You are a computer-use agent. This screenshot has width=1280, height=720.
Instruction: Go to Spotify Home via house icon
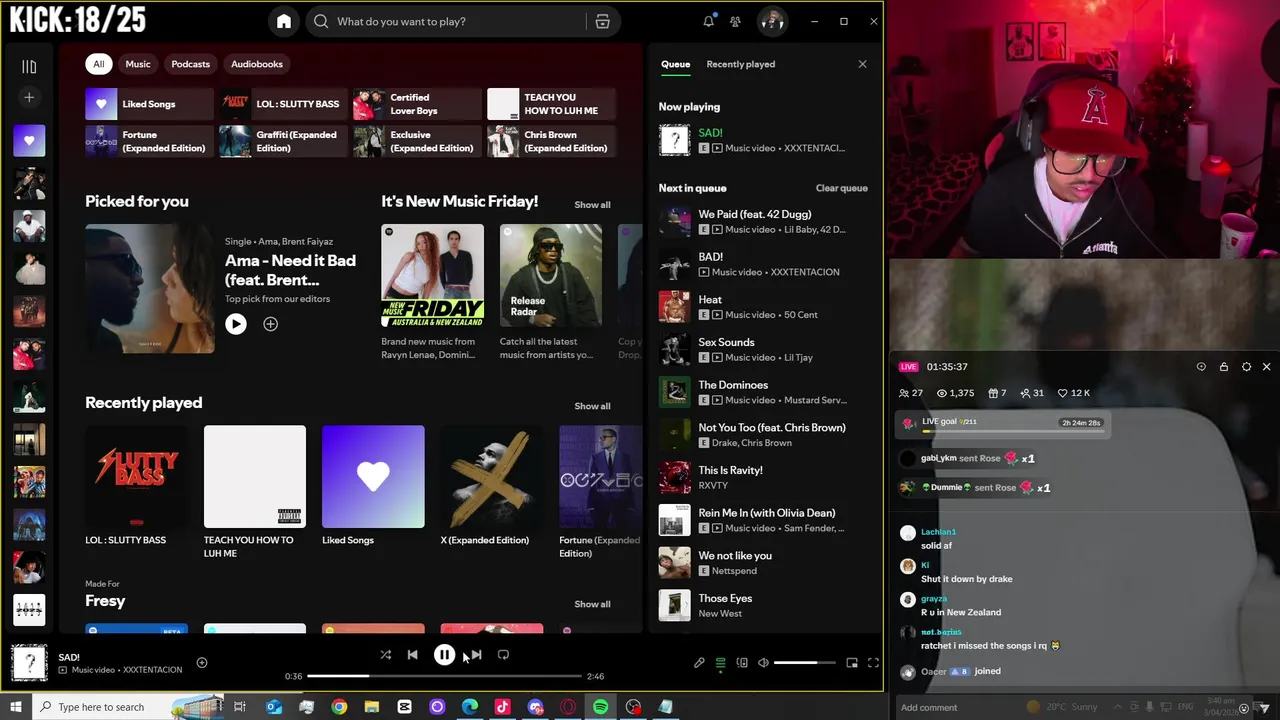coord(284,21)
